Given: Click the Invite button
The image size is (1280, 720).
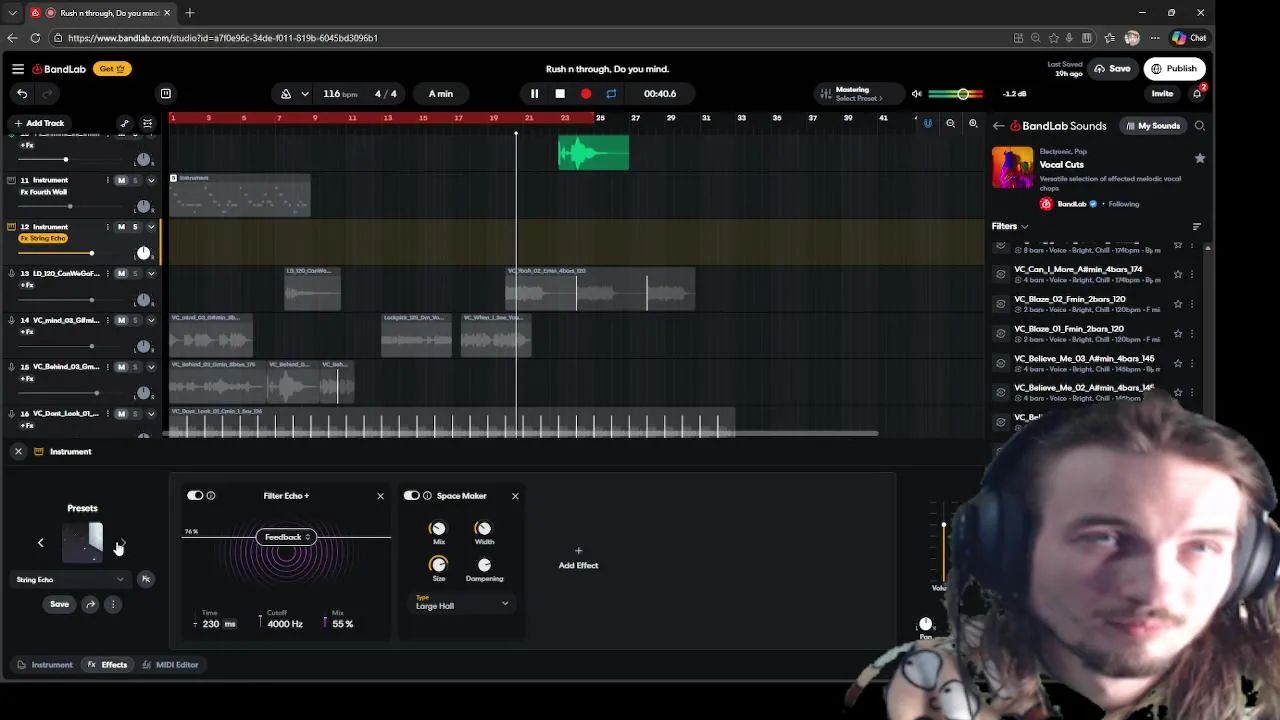Looking at the screenshot, I should 1162,94.
